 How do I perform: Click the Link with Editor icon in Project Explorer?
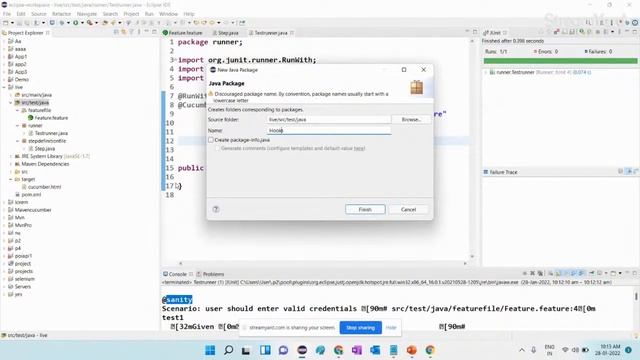[x=124, y=32]
